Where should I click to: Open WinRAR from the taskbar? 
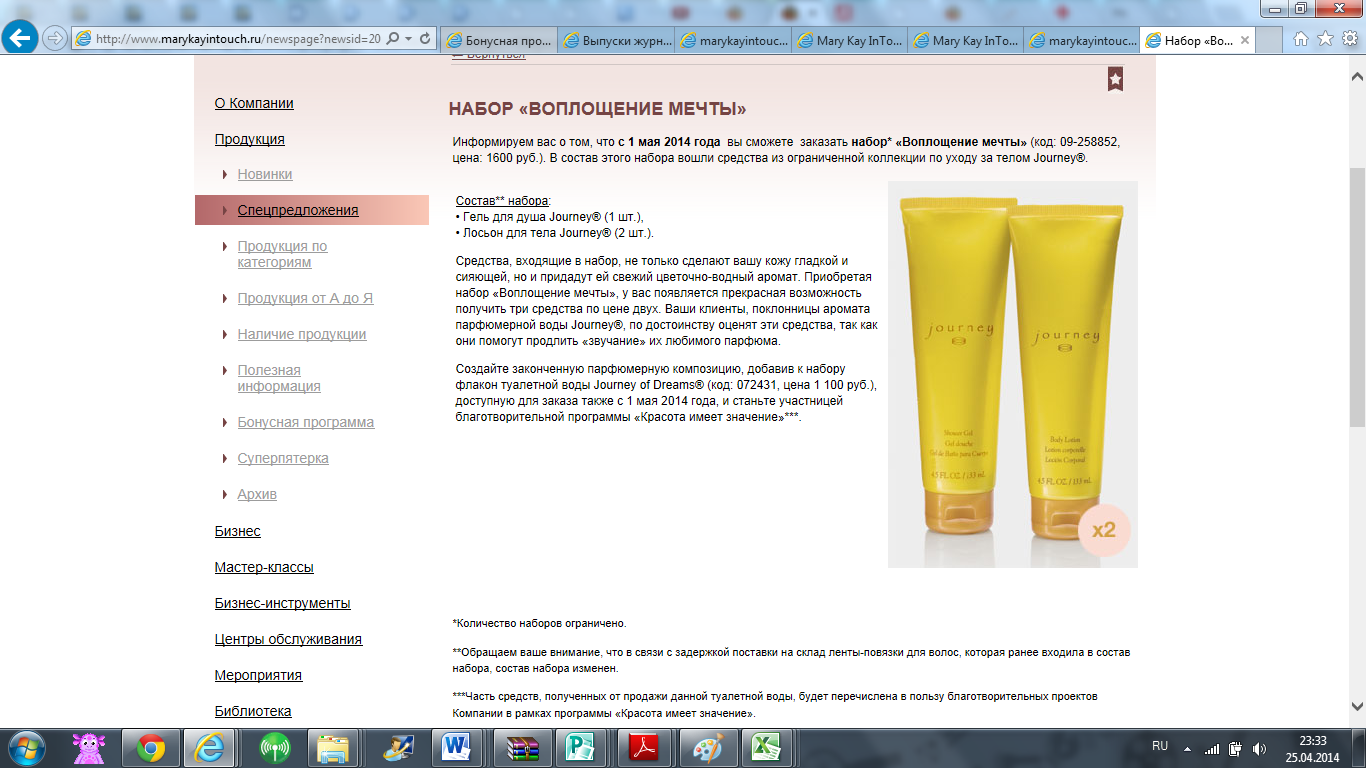(520, 748)
